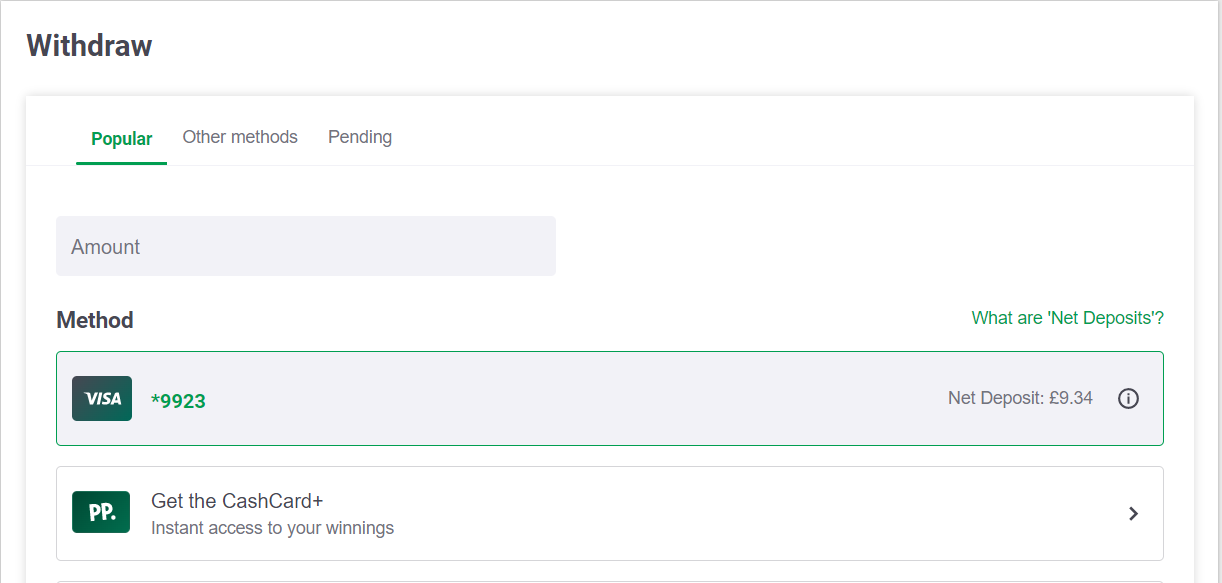The image size is (1222, 583).
Task: Open the net deposit info icon
Action: click(1128, 399)
